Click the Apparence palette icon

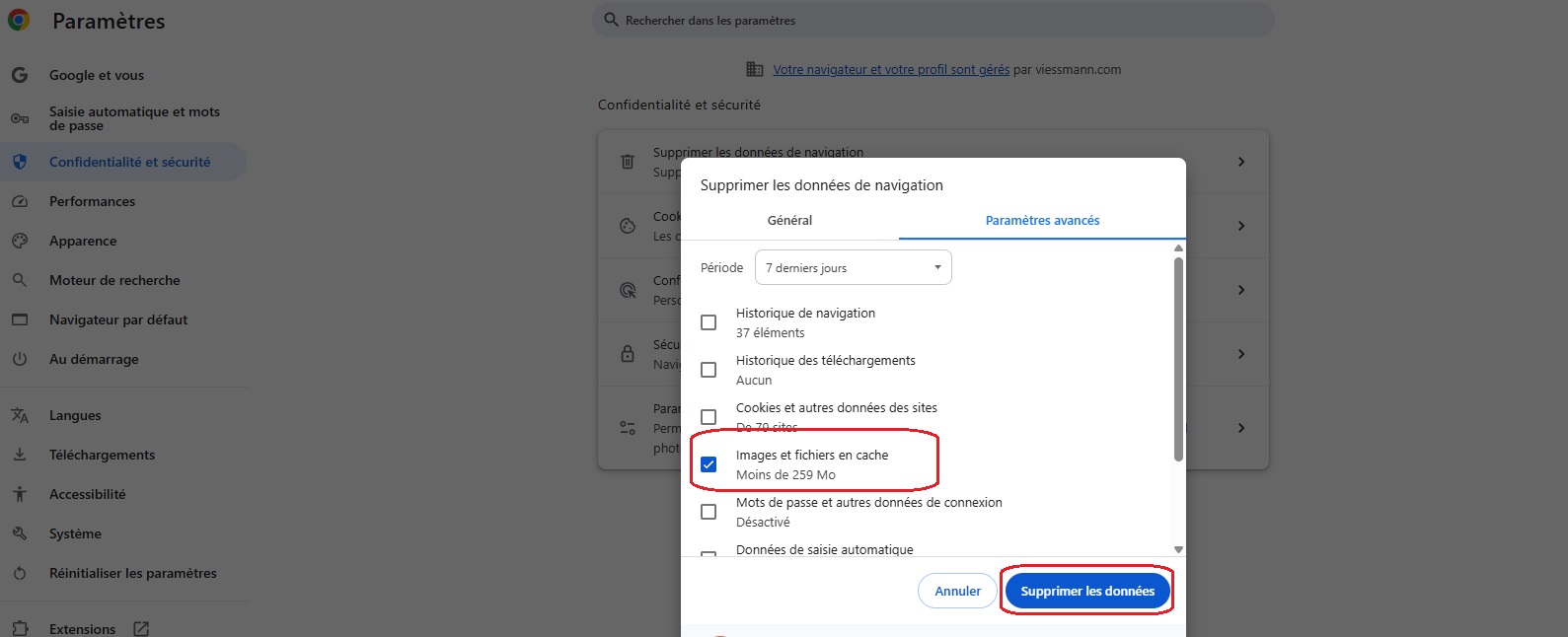click(20, 241)
